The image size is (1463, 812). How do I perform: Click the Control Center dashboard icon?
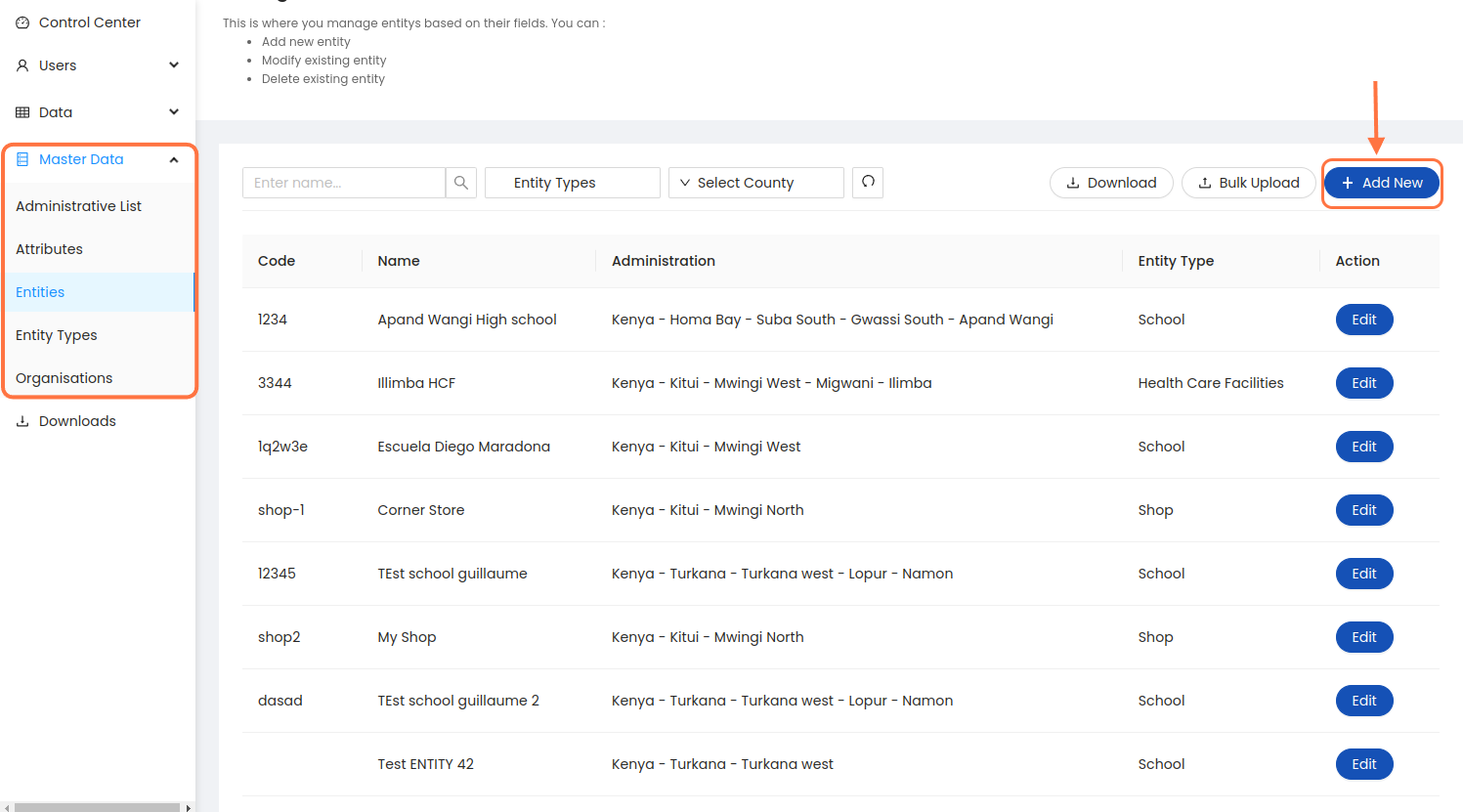[22, 22]
